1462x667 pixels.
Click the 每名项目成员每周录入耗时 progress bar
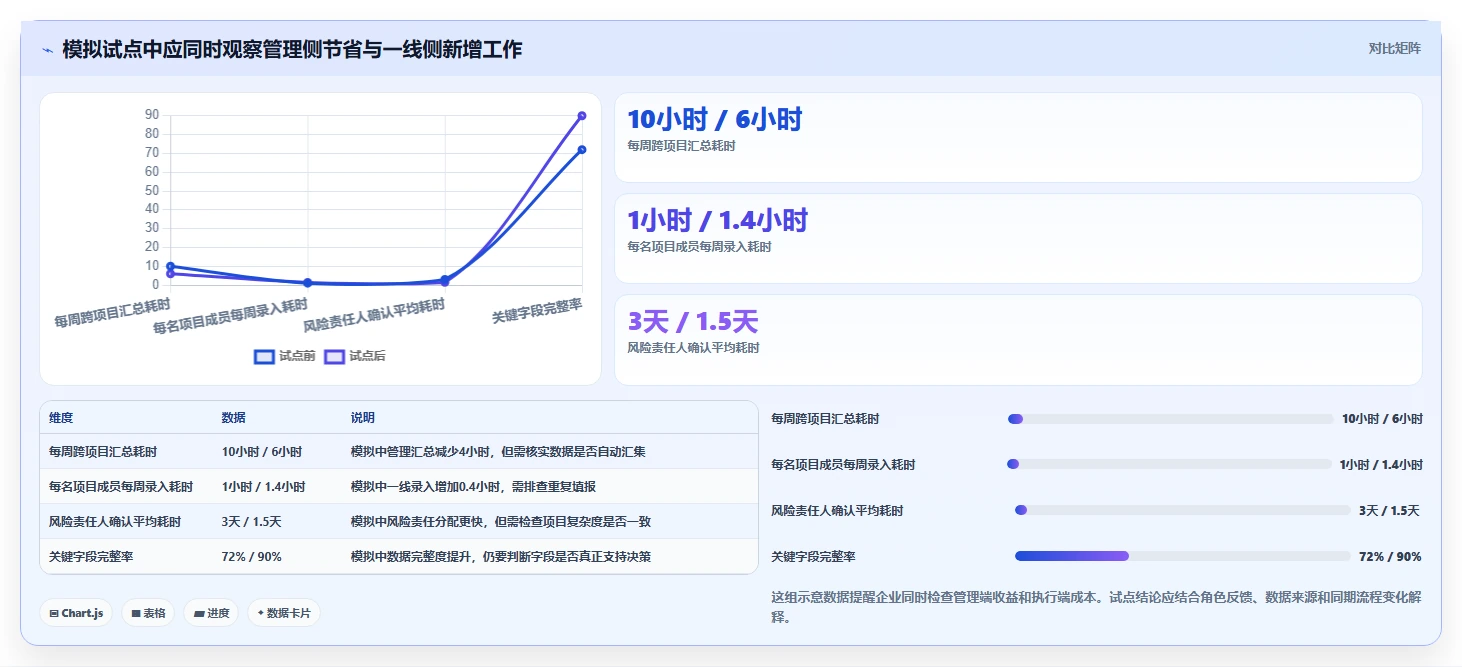tap(1169, 464)
